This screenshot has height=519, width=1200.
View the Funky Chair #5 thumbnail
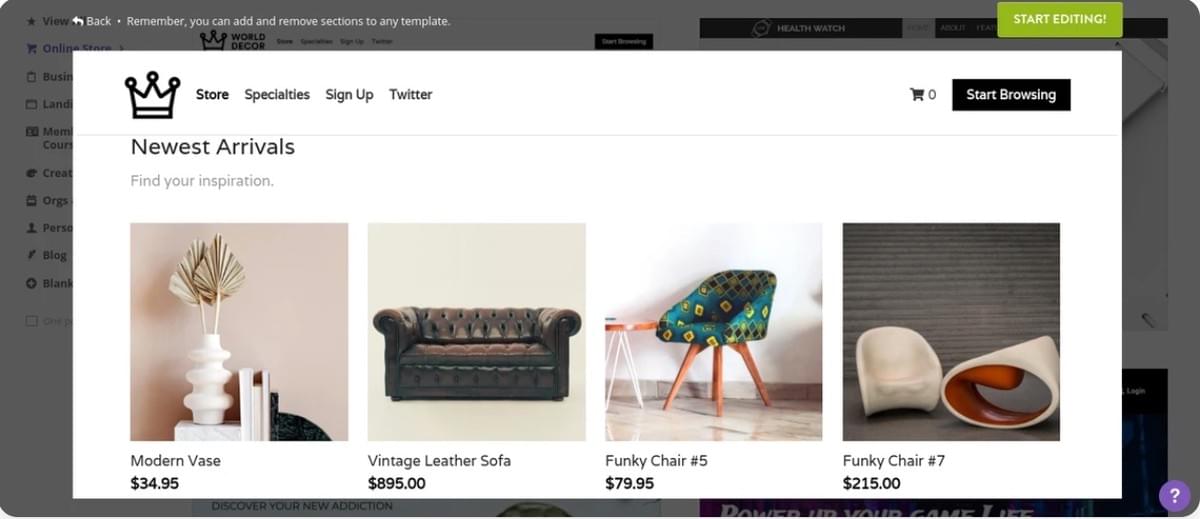click(713, 331)
